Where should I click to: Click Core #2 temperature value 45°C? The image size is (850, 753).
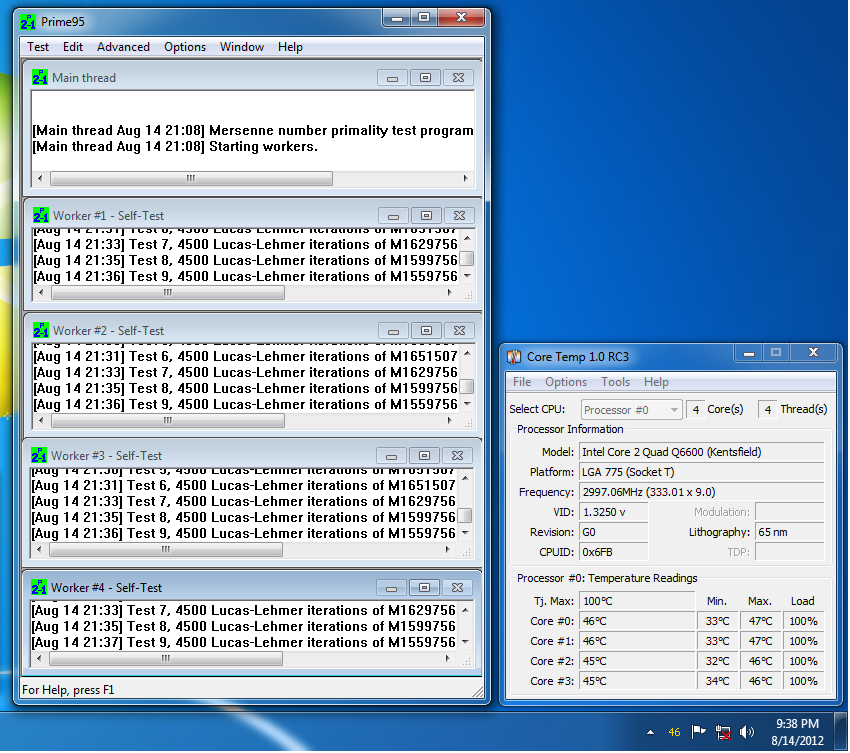pyautogui.click(x=637, y=661)
